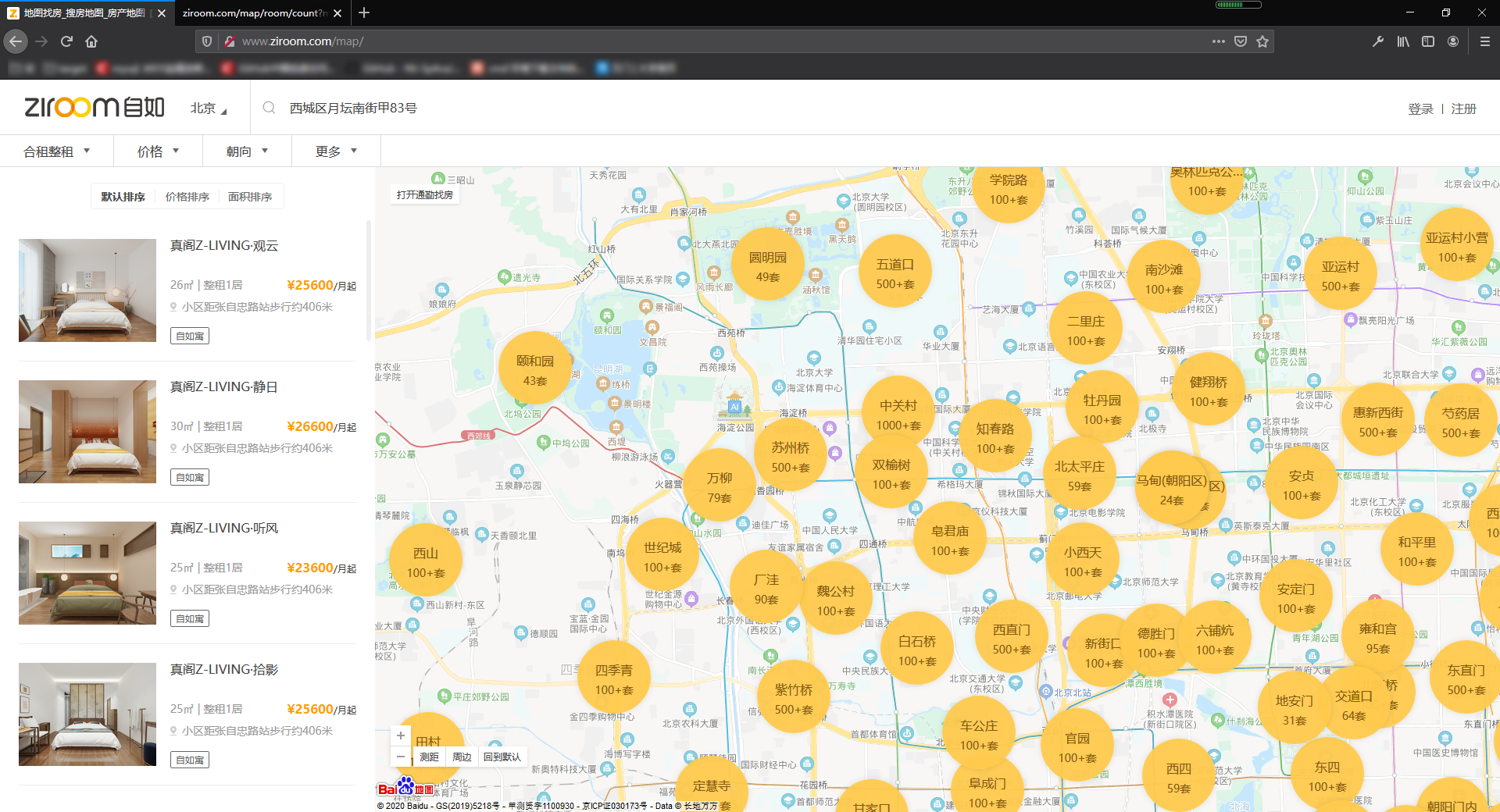Viewport: 1500px width, 812px height.
Task: Open developer tools wrench icon
Action: pos(1378,41)
